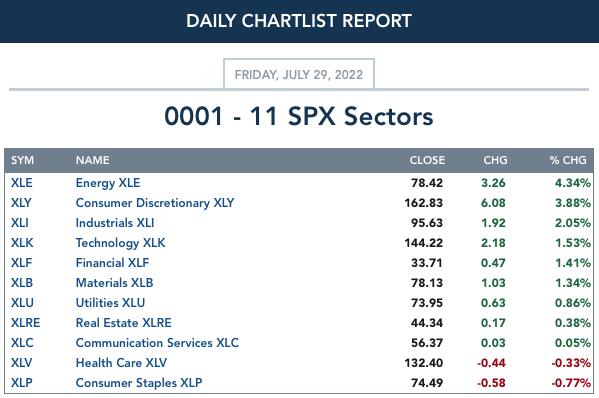
Task: Click the CLOSE column header
Action: click(427, 160)
